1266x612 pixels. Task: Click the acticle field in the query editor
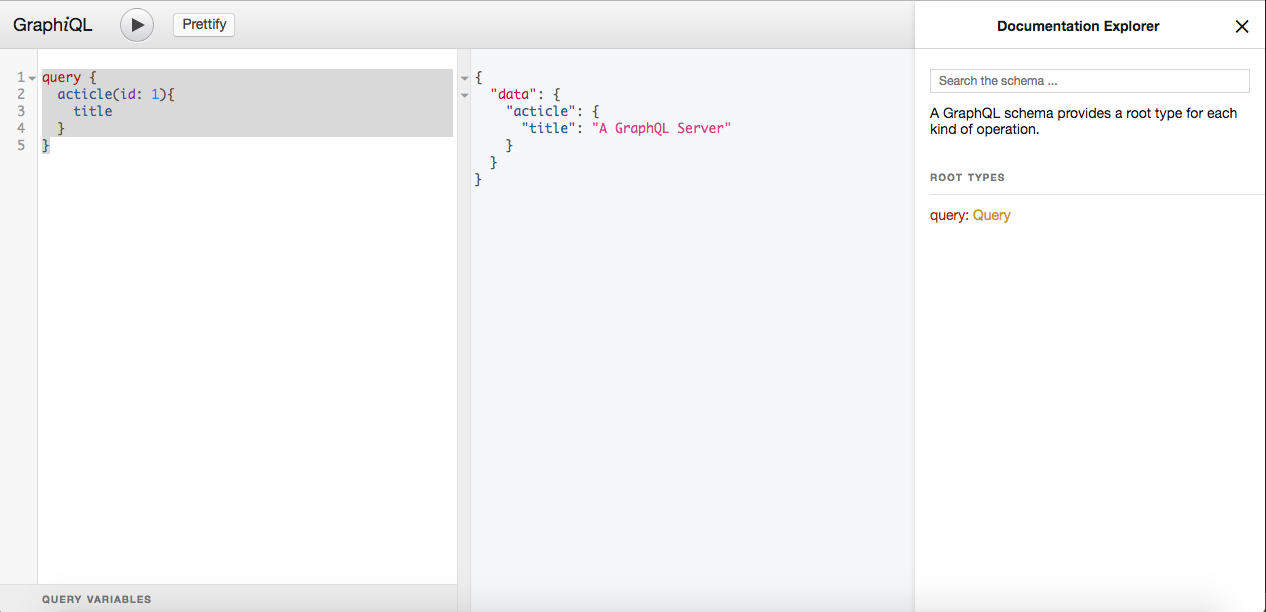[x=86, y=94]
